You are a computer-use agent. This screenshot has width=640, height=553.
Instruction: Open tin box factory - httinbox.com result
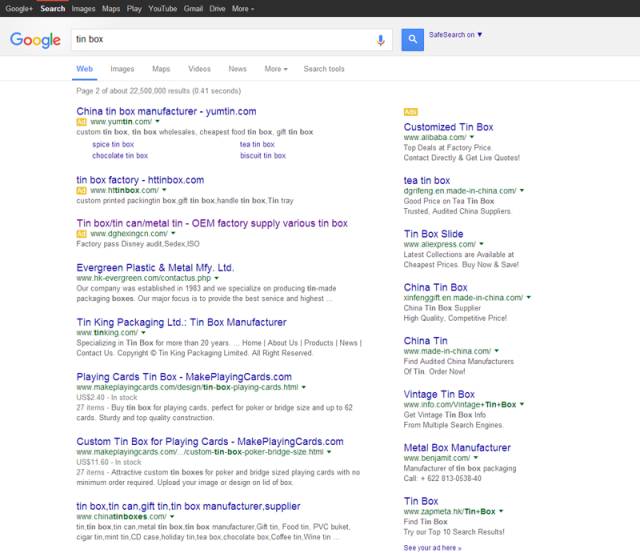point(140,180)
